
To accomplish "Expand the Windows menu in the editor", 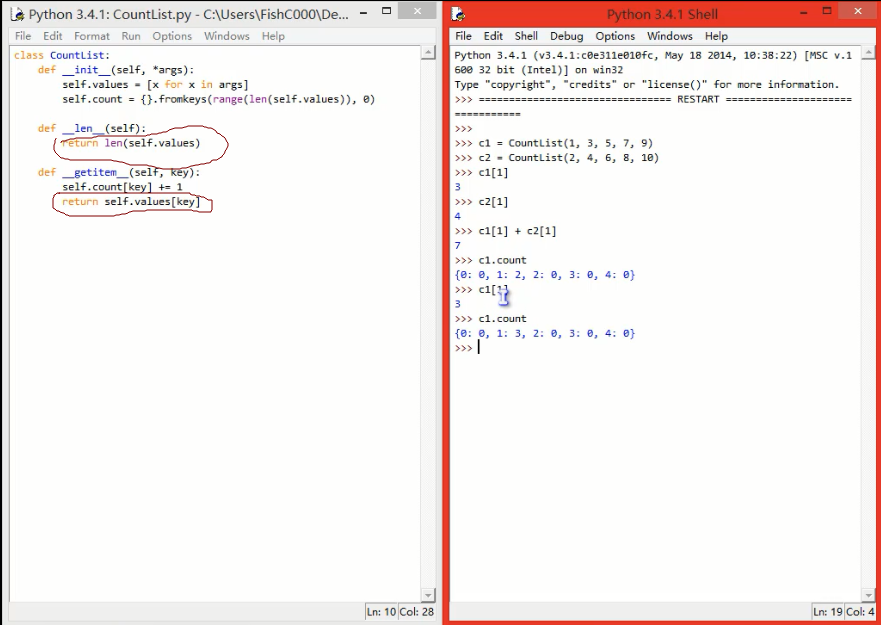I will (x=226, y=36).
